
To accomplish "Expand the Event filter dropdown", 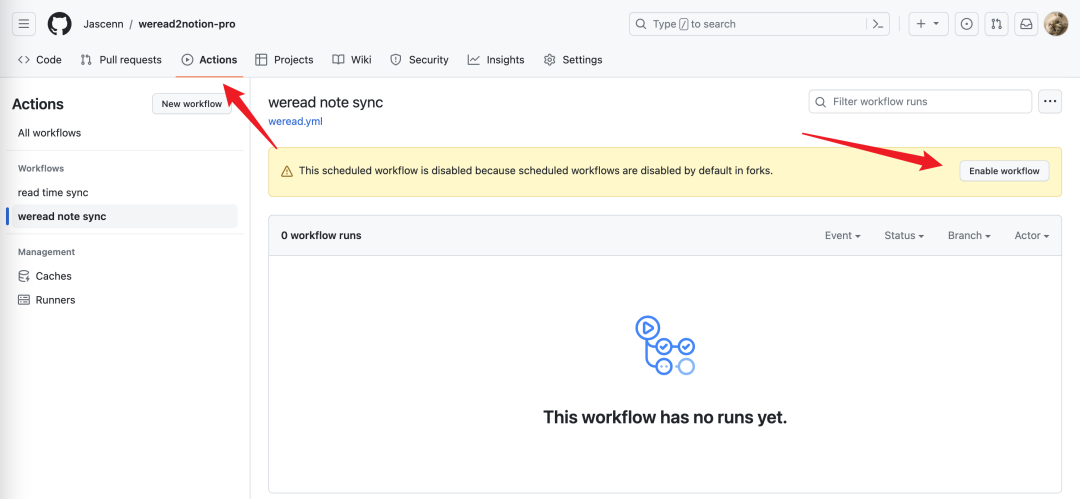I will click(842, 236).
